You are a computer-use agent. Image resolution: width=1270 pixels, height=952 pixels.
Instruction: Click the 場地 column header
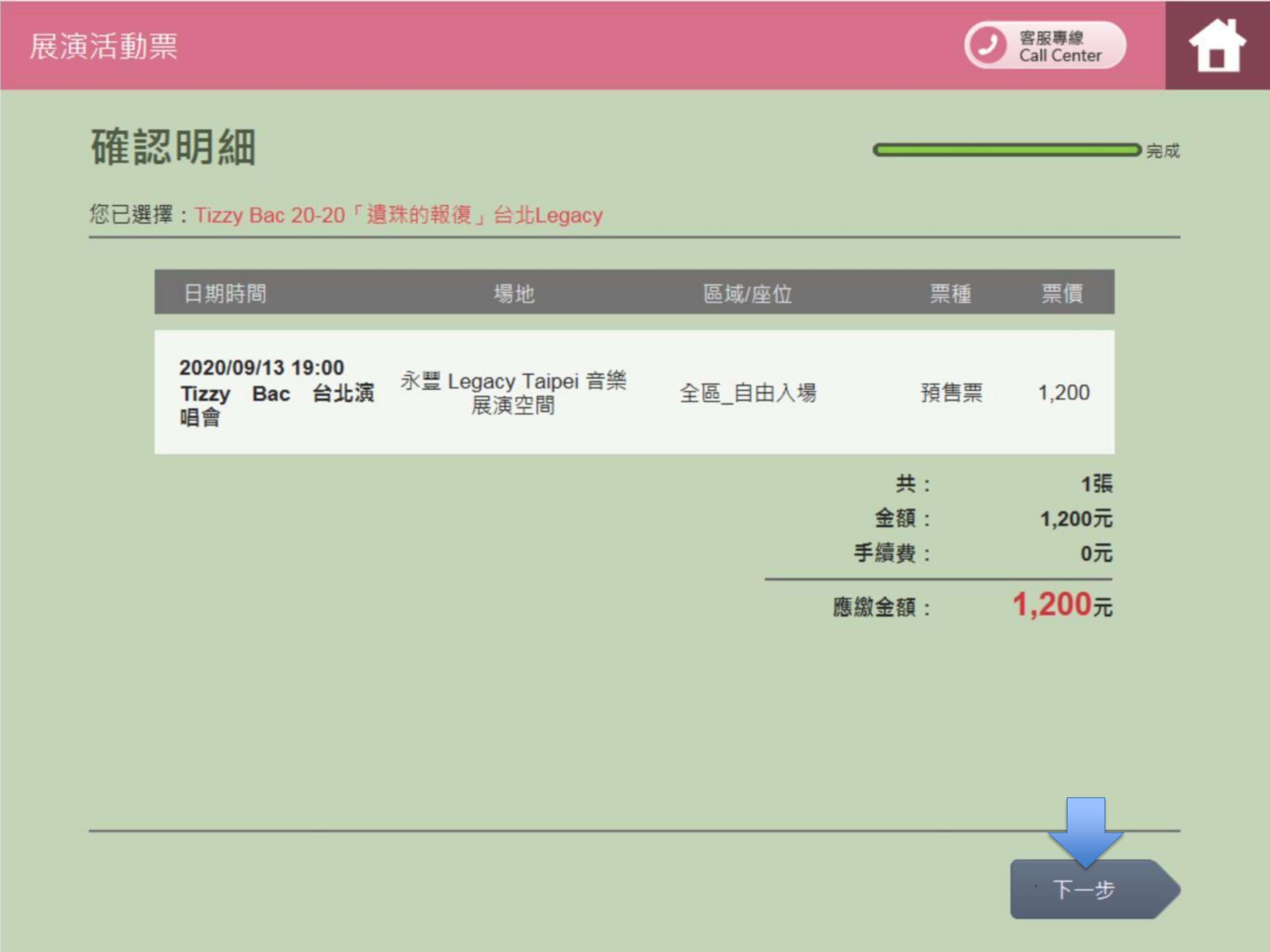point(514,293)
